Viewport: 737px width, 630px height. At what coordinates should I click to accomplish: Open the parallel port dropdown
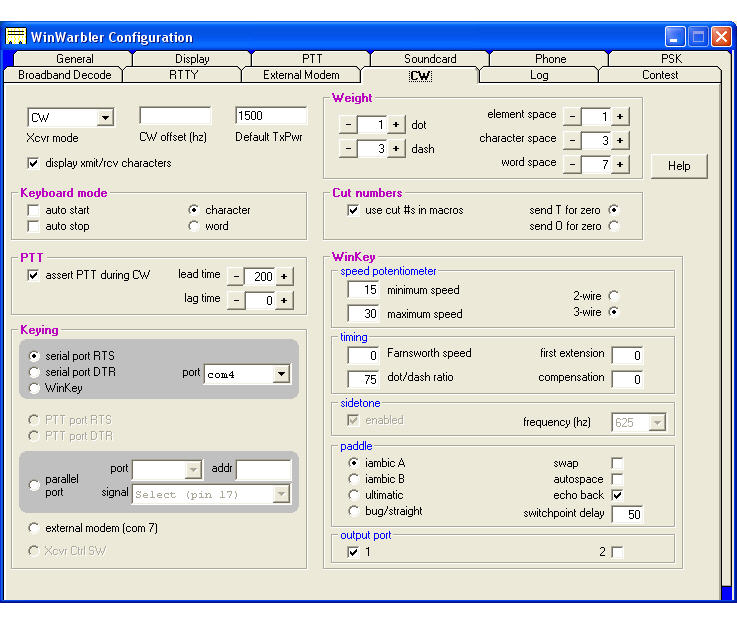point(193,469)
